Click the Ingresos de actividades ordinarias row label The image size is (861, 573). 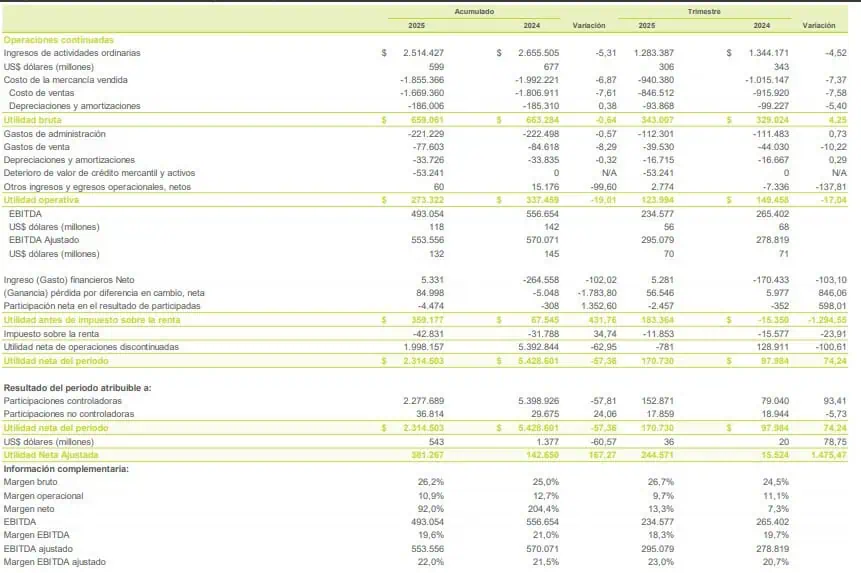(72, 53)
